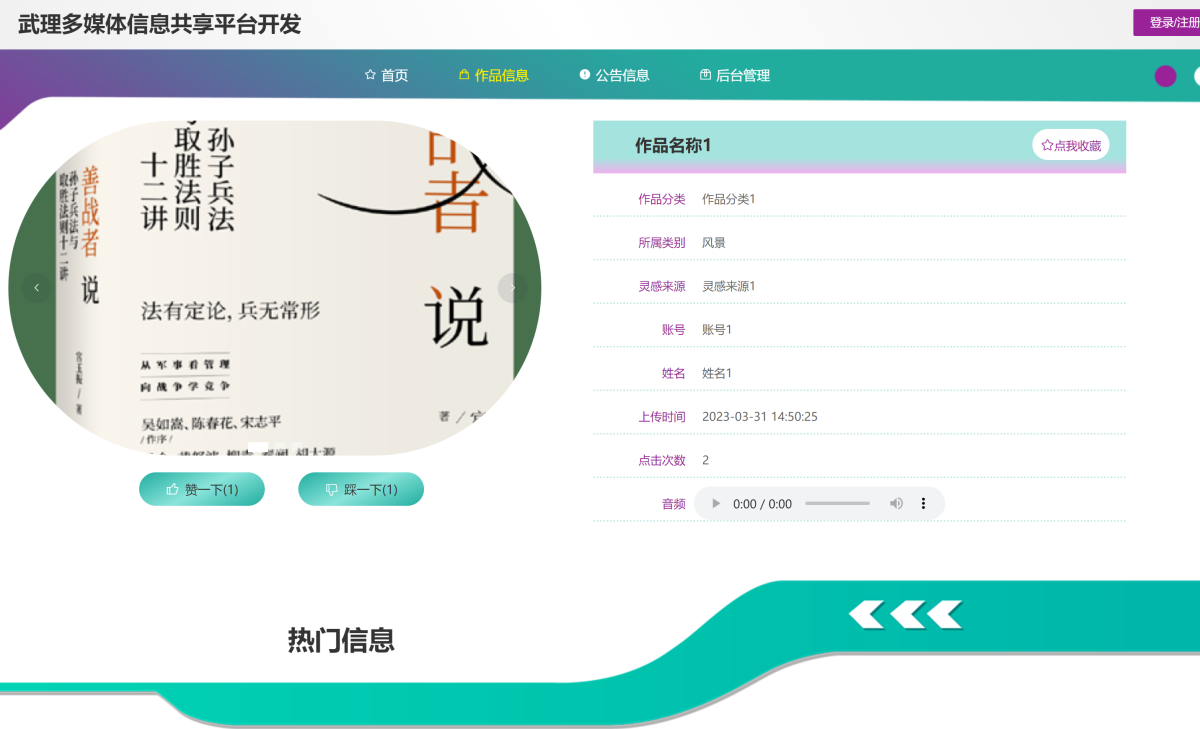Go to the 首页 nav item
Viewport: 1200px width, 729px height.
coord(394,75)
